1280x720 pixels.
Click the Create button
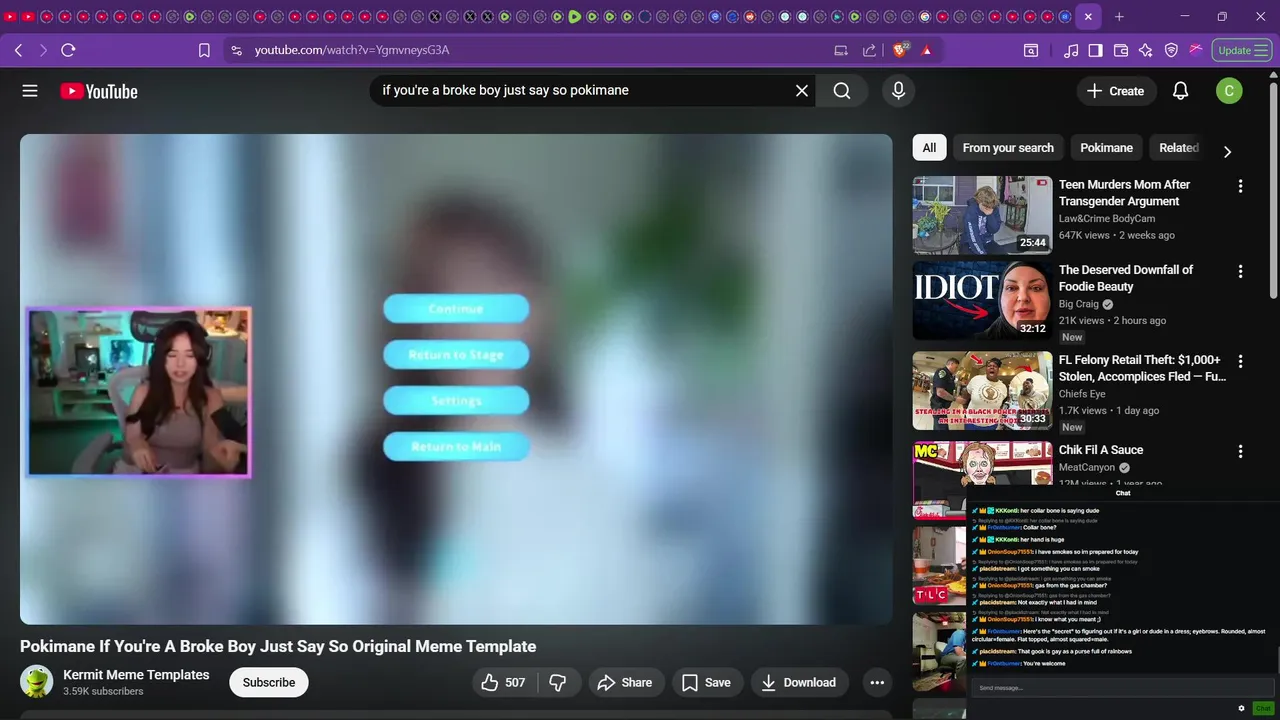(1116, 91)
